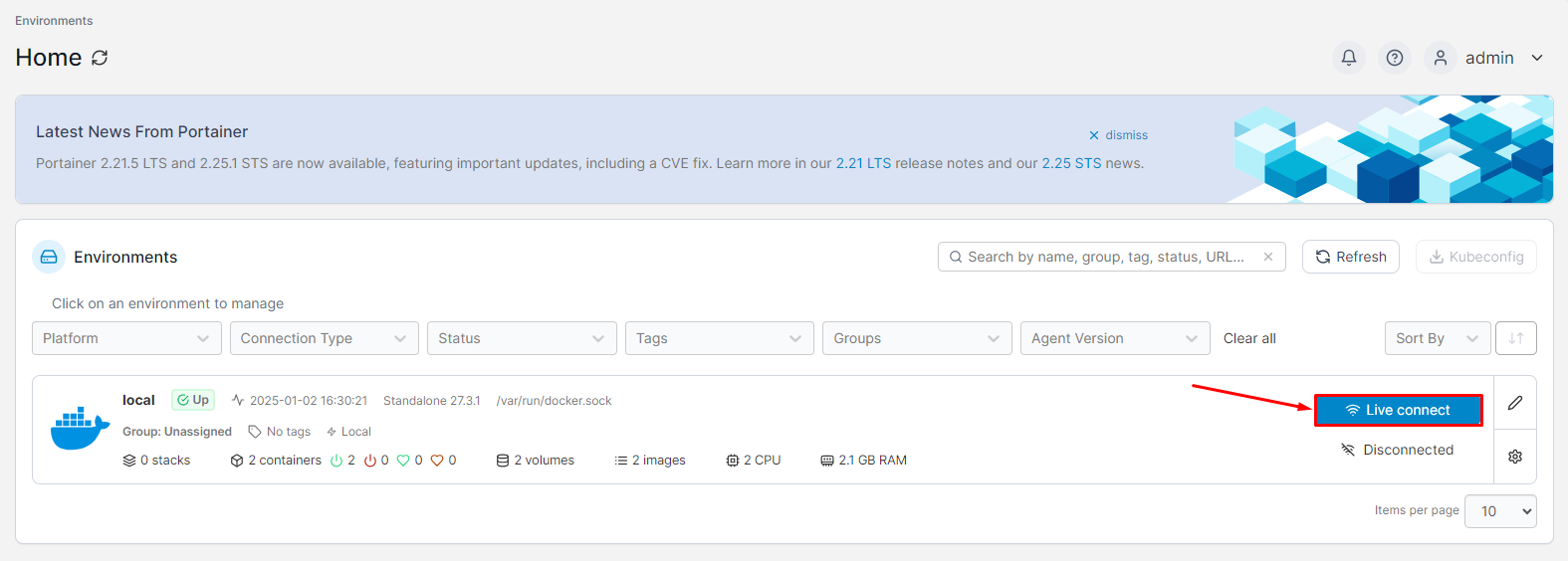Screen dimensions: 1568x561
Task: Dismiss the Portainer news banner
Action: [x=1118, y=135]
